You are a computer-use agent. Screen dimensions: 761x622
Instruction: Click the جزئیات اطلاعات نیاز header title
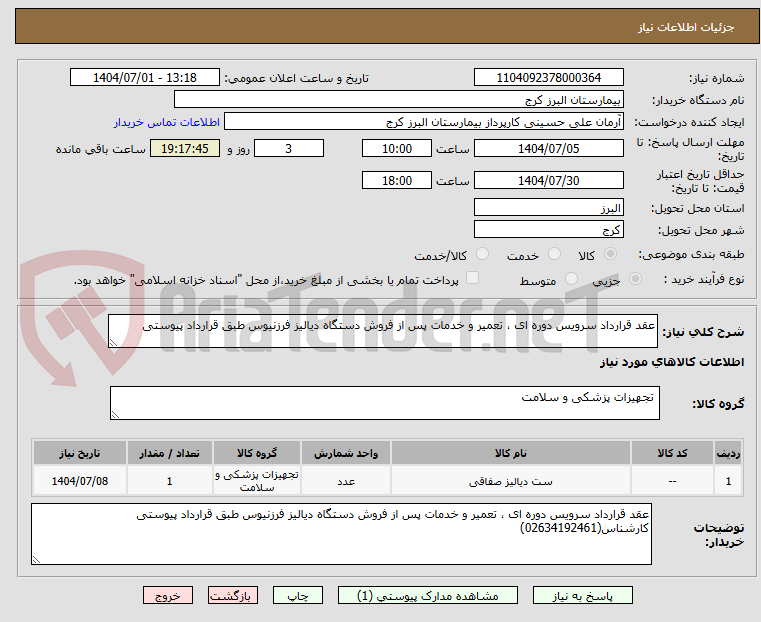coord(686,27)
